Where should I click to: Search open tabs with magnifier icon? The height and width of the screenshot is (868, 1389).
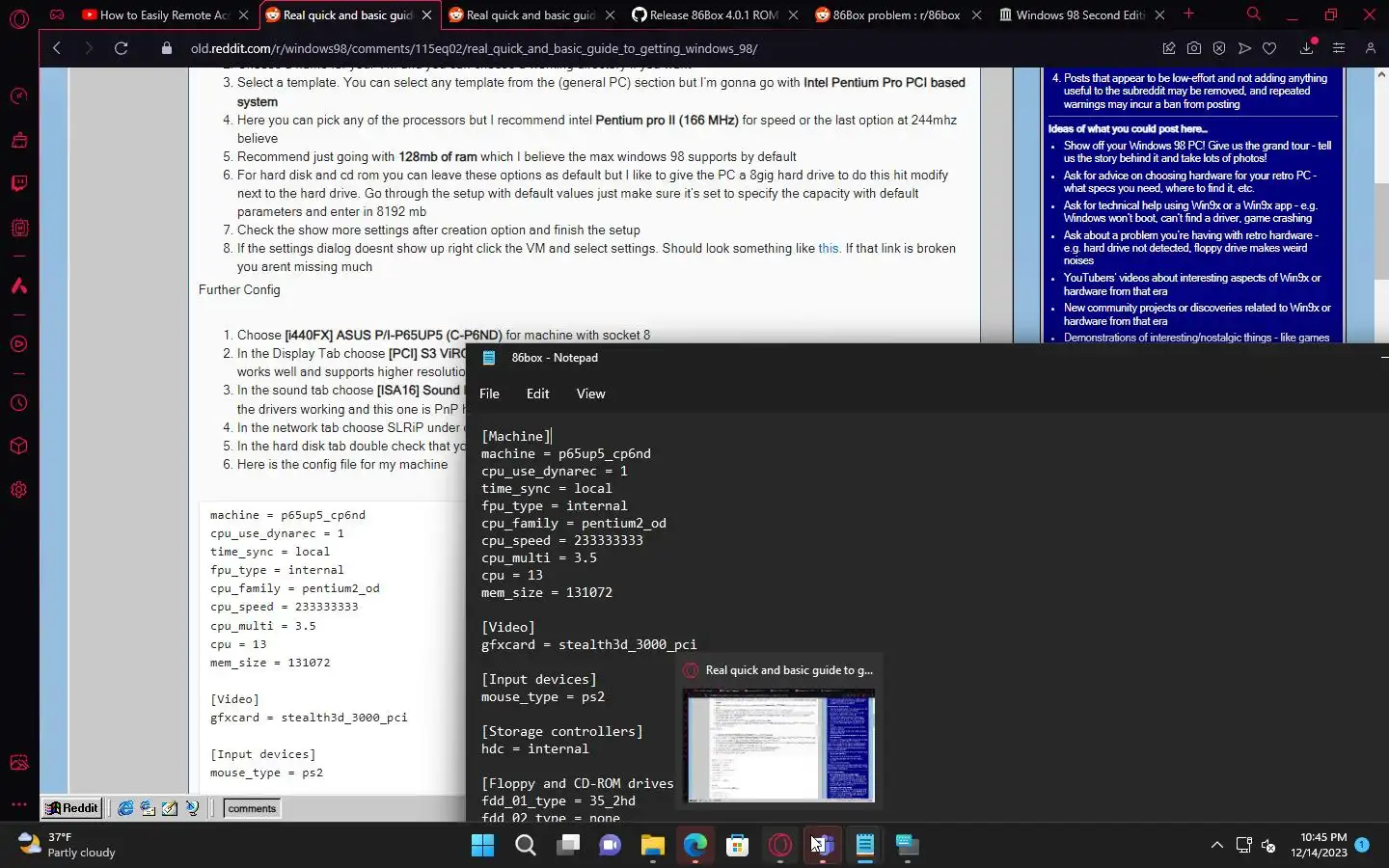pyautogui.click(x=1253, y=14)
